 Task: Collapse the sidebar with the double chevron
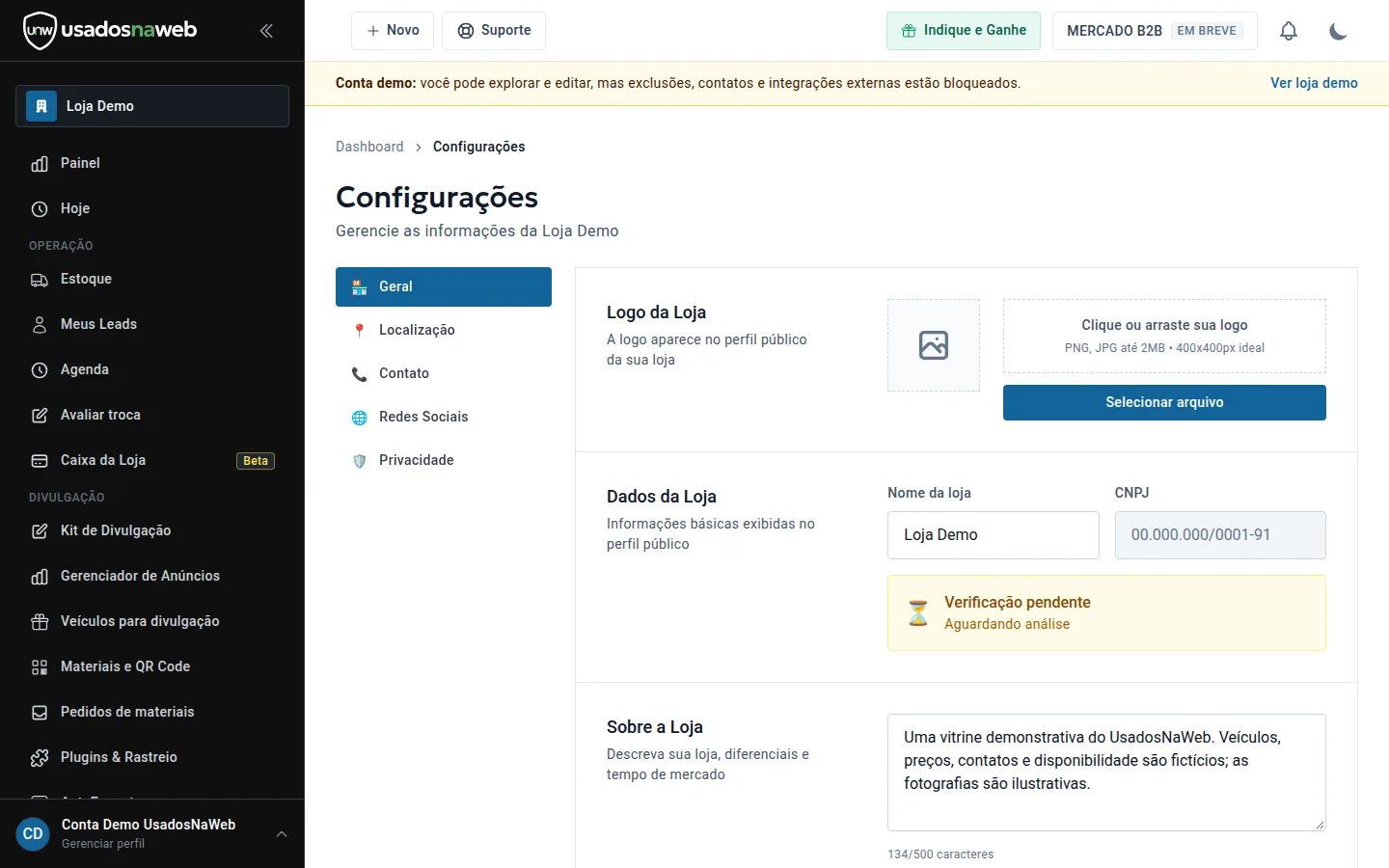pos(266,31)
